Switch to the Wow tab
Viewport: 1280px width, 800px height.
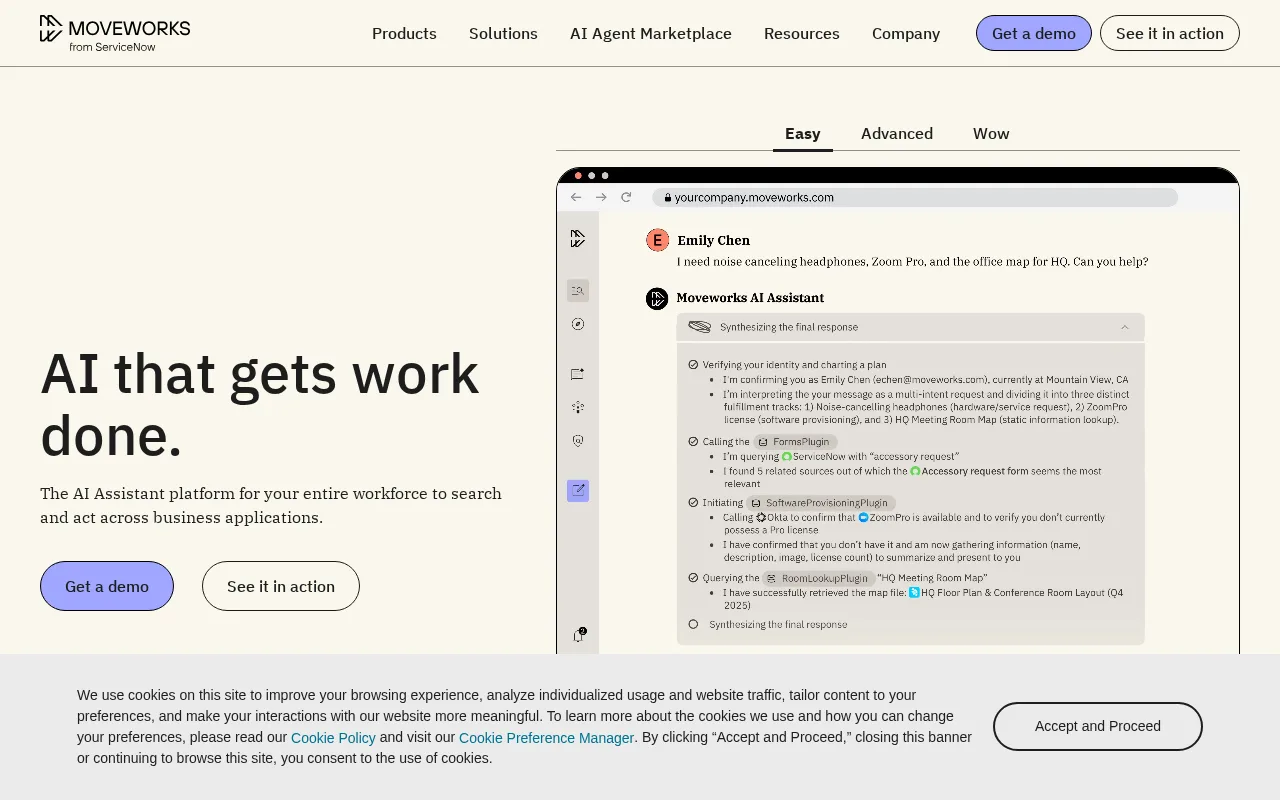991,134
